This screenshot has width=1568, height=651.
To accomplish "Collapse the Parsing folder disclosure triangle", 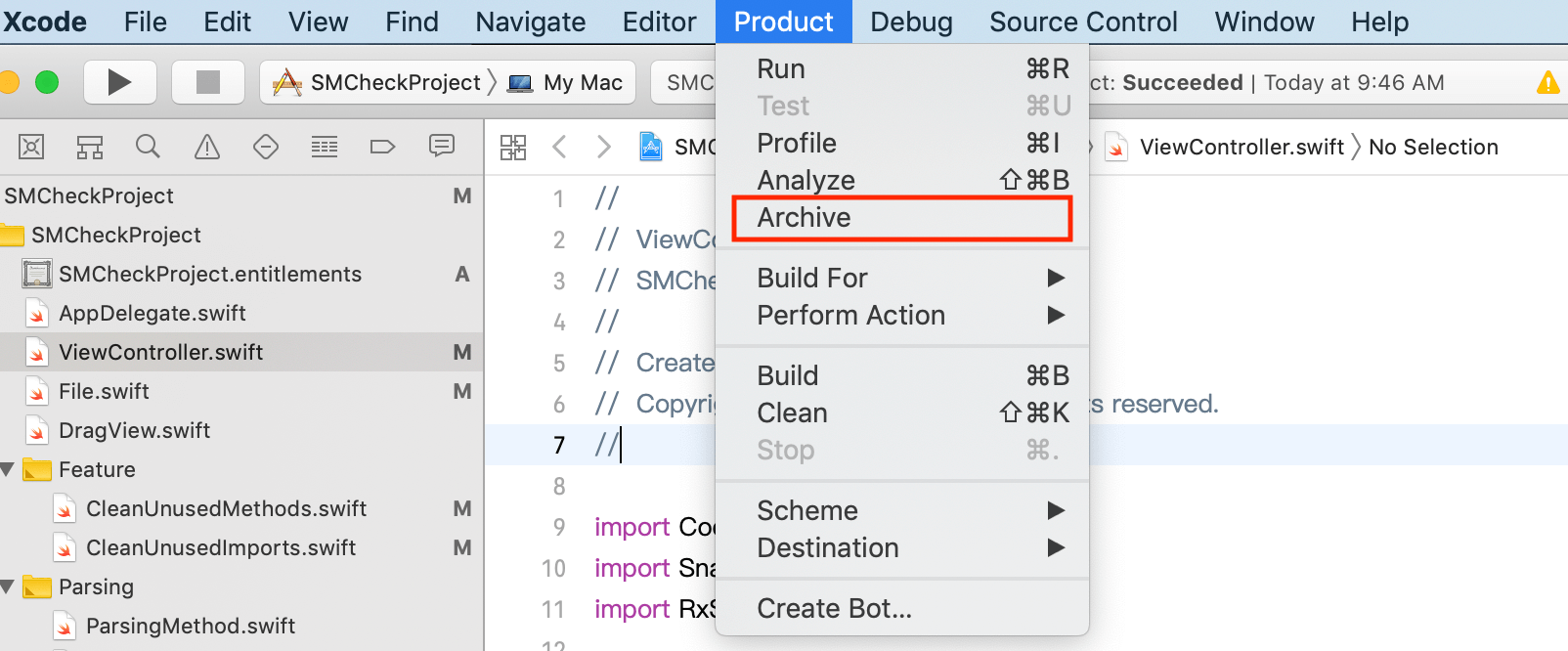I will click(x=8, y=587).
